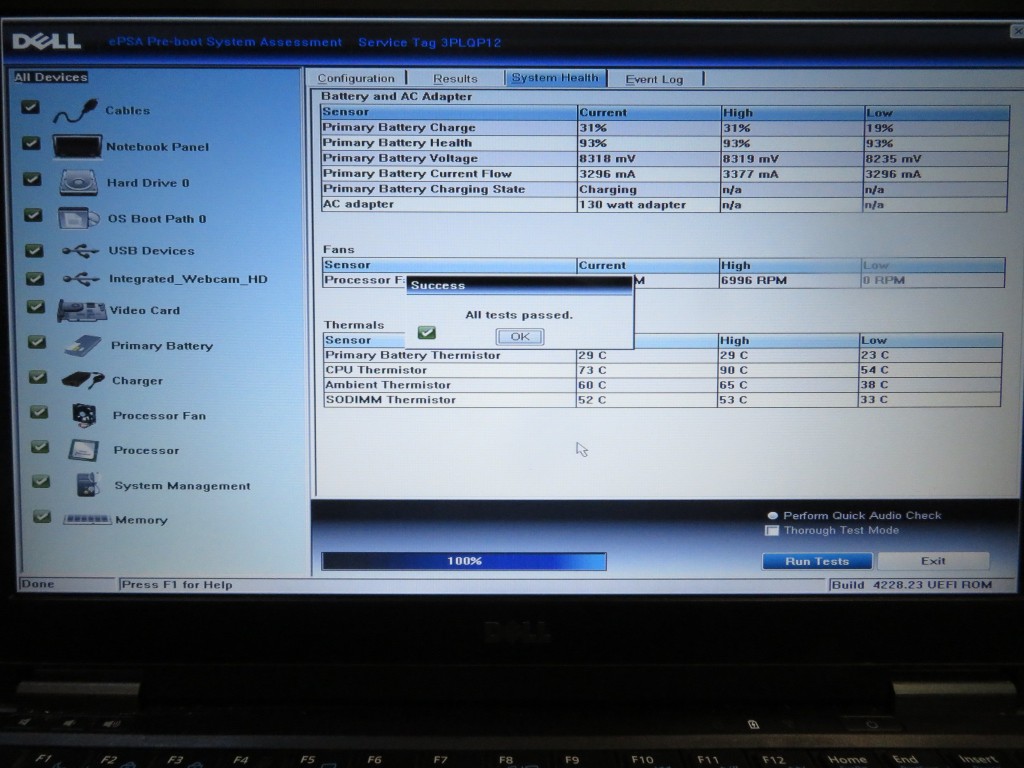This screenshot has height=768, width=1024.
Task: Switch to the Event Log tab
Action: coord(654,79)
